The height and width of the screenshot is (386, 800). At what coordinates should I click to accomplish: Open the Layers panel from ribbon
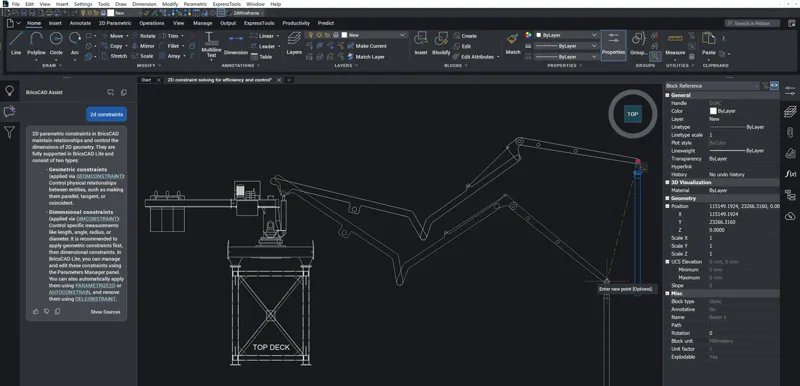[294, 43]
